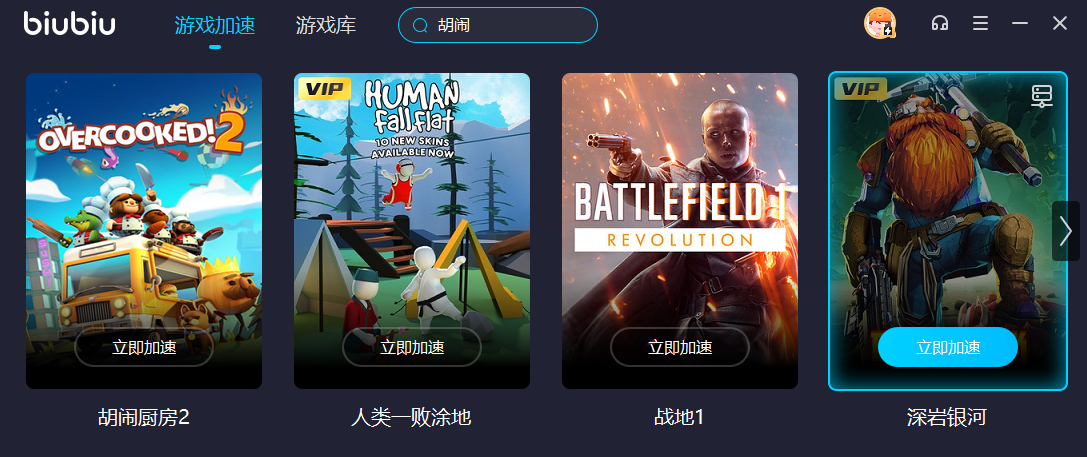Click the VIP badge on Human Fall Flat

(x=324, y=88)
